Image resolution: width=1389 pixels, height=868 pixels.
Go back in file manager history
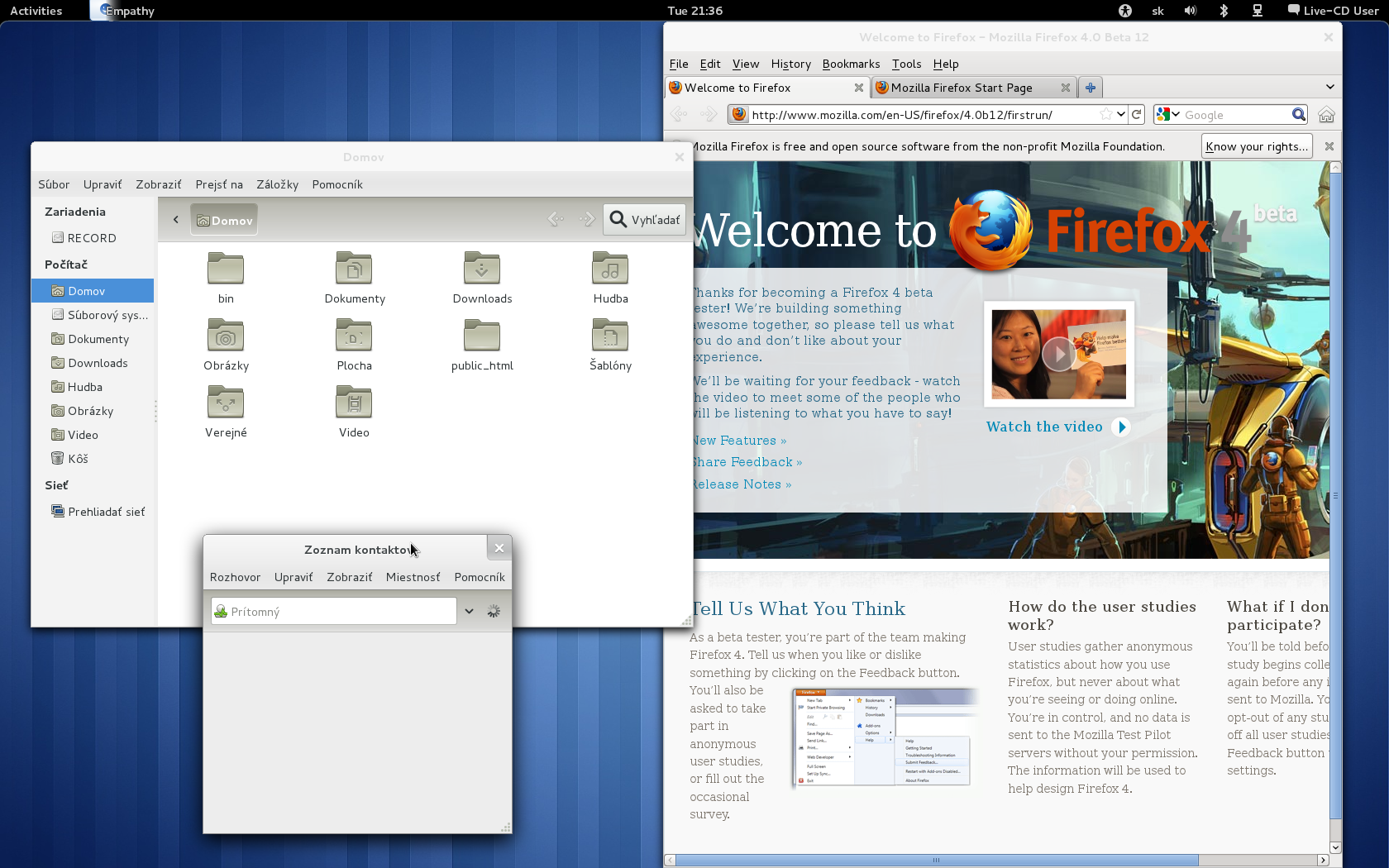556,219
